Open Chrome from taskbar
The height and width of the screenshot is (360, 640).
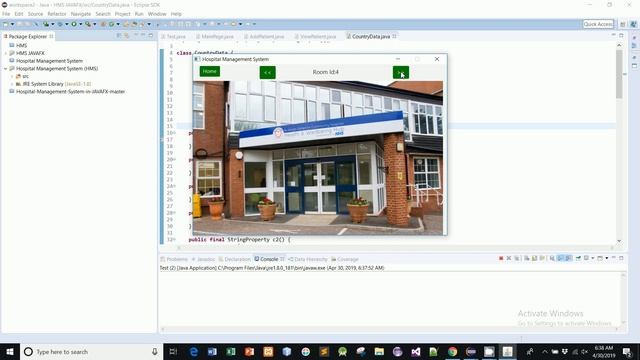click(452, 351)
